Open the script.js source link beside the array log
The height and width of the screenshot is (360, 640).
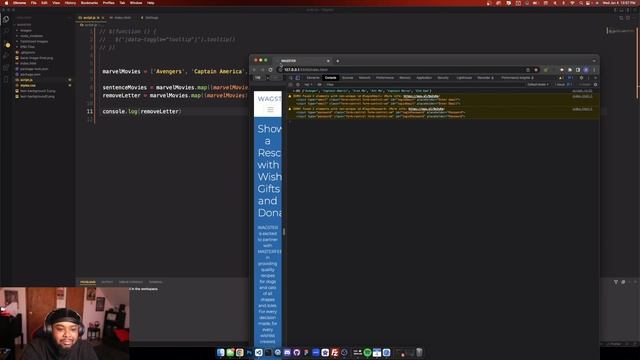click(582, 91)
